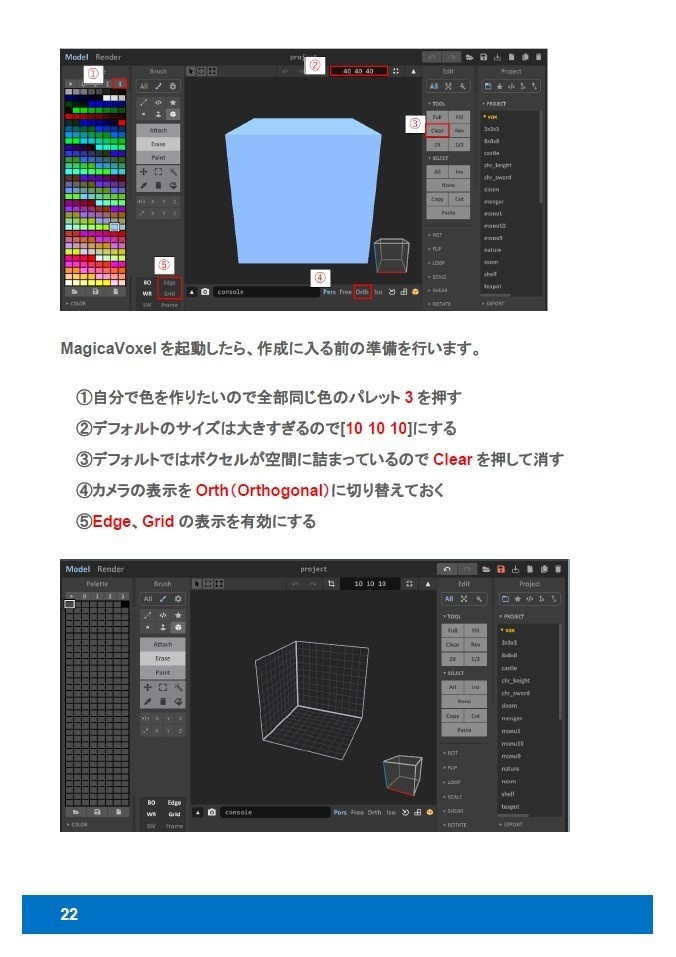This screenshot has height=957, width=676.
Task: Click the export download icon in the lower screenshot
Action: pos(516,569)
